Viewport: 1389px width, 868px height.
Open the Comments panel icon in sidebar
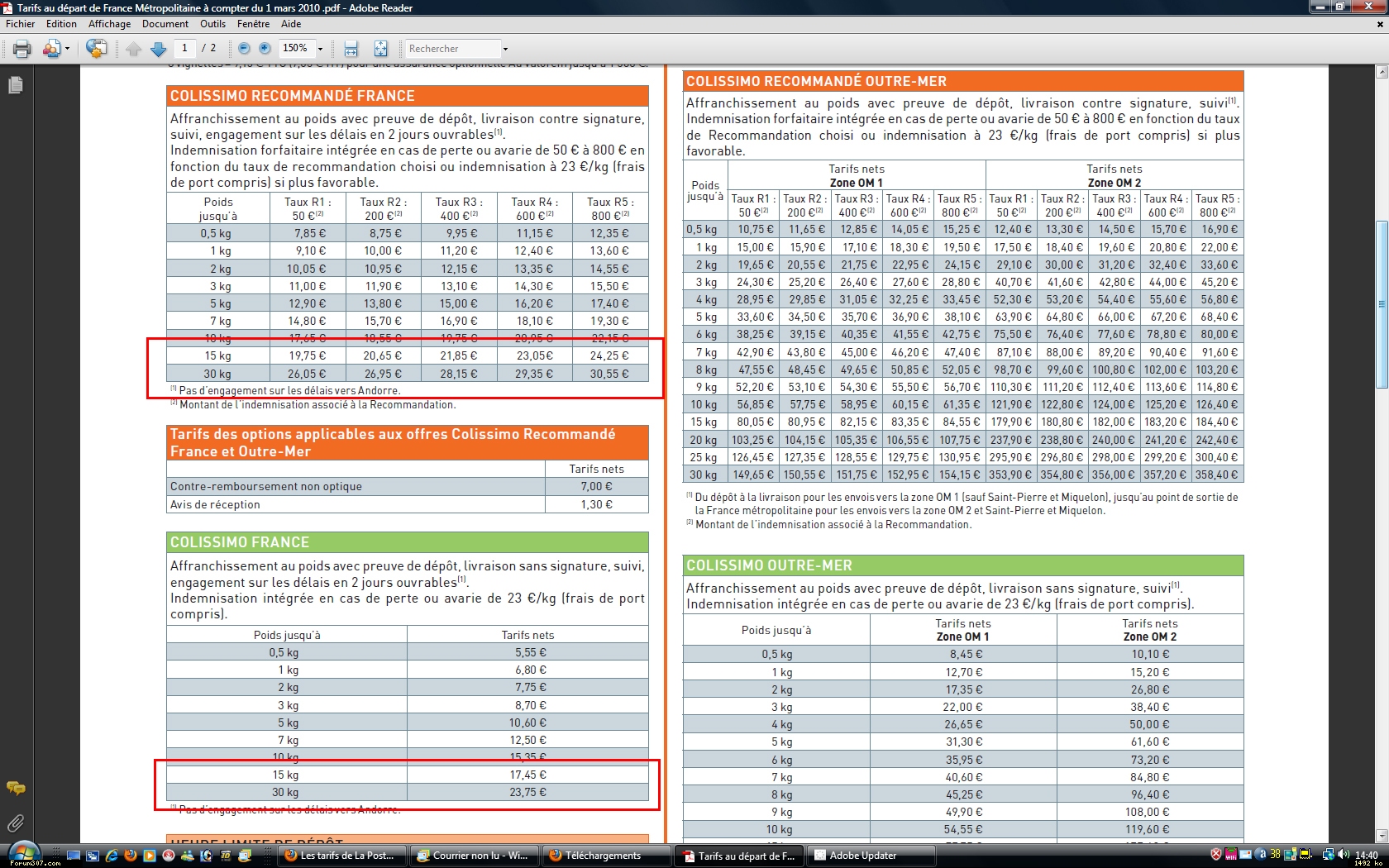pos(15,788)
